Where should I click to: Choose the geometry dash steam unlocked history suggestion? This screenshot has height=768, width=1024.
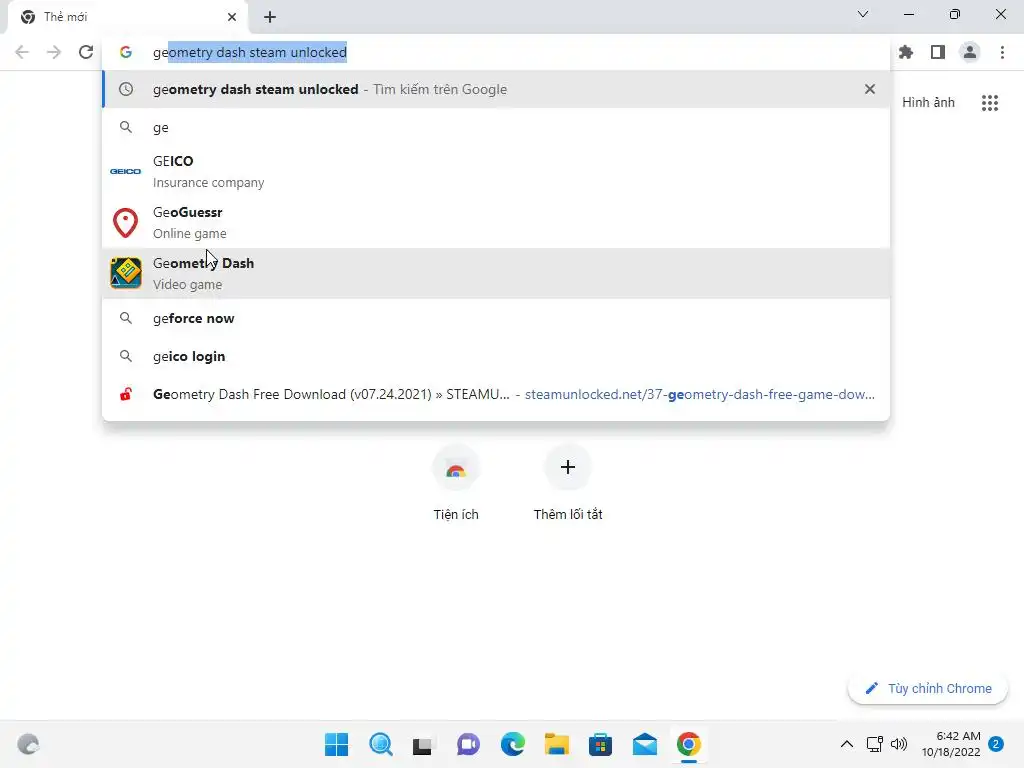496,89
